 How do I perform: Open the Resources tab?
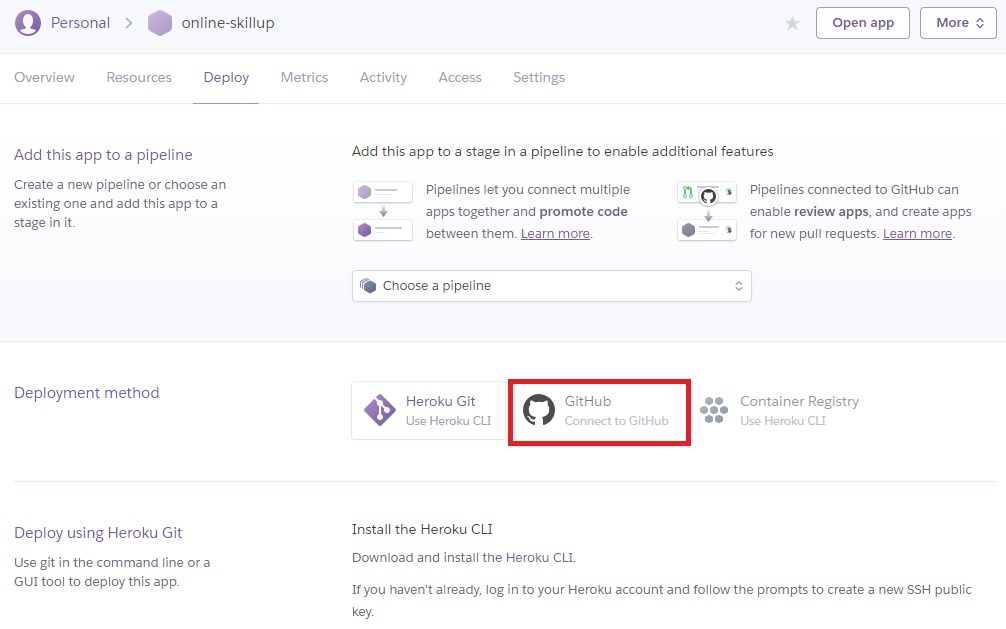[139, 77]
